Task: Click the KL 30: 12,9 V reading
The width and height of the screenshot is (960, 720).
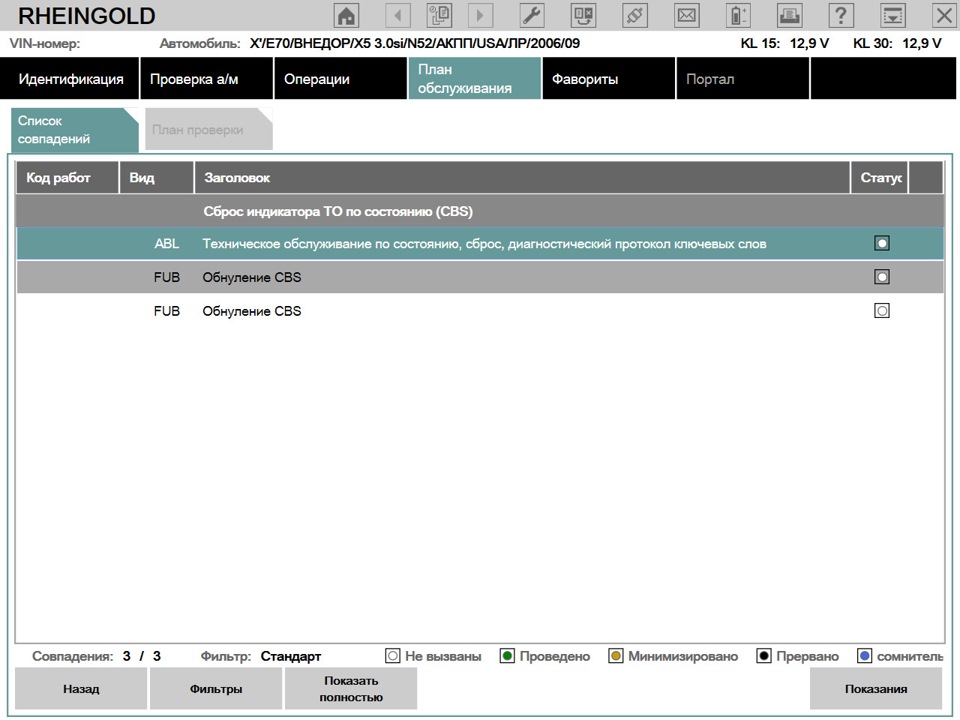Action: (x=897, y=43)
